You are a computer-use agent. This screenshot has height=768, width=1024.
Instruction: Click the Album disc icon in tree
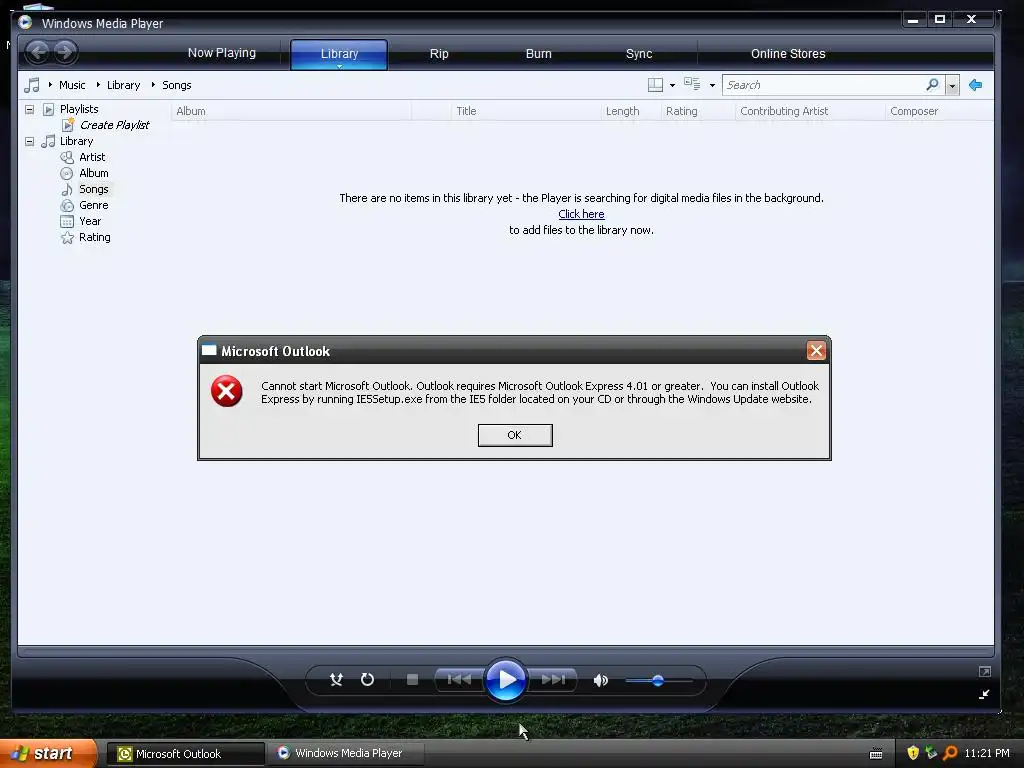pos(67,173)
